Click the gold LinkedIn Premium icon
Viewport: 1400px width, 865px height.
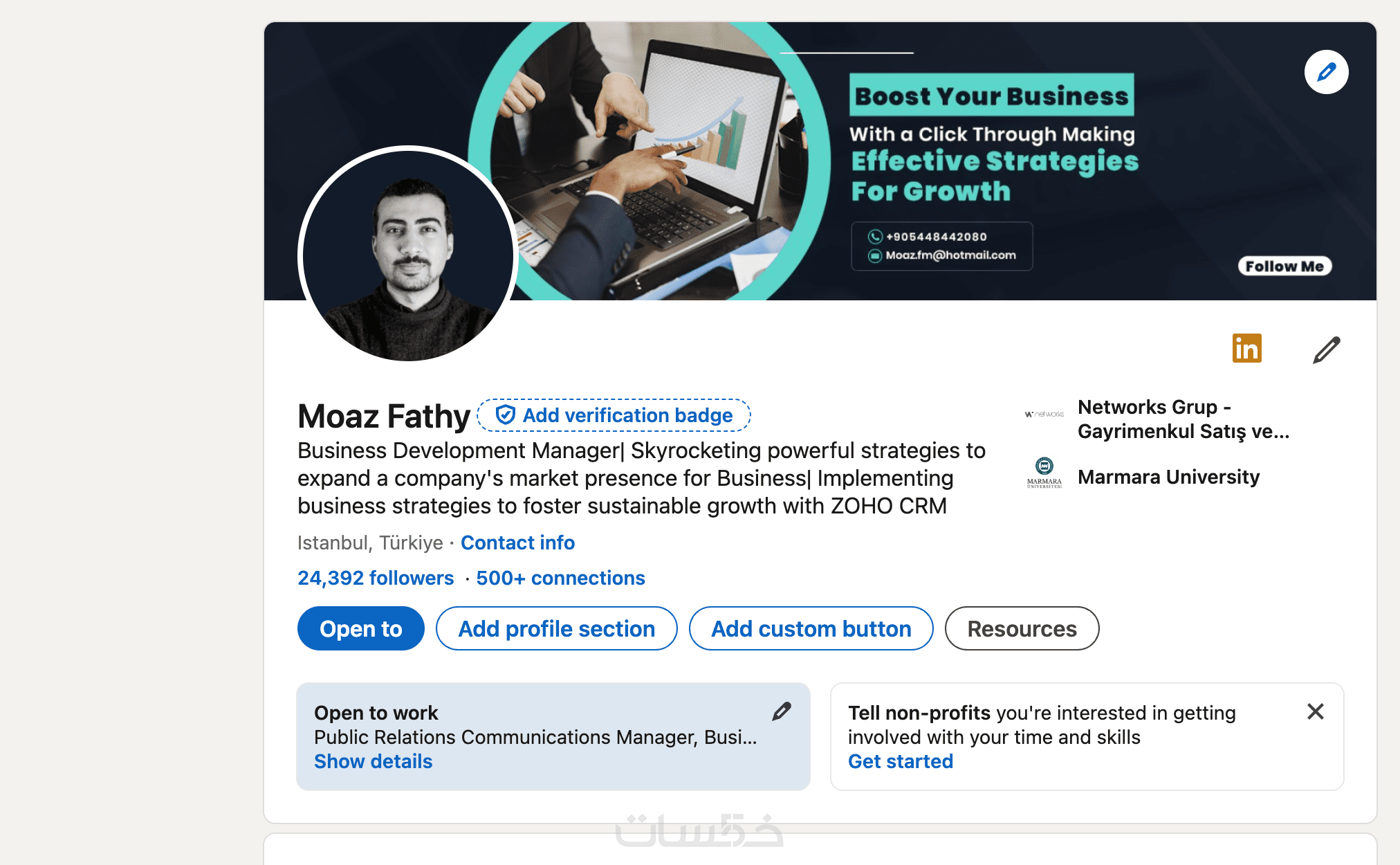[x=1246, y=348]
